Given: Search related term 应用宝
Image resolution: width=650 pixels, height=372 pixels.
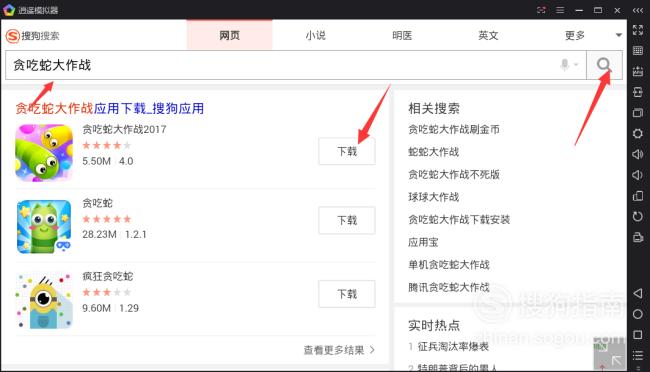Looking at the screenshot, I should pyautogui.click(x=423, y=242).
